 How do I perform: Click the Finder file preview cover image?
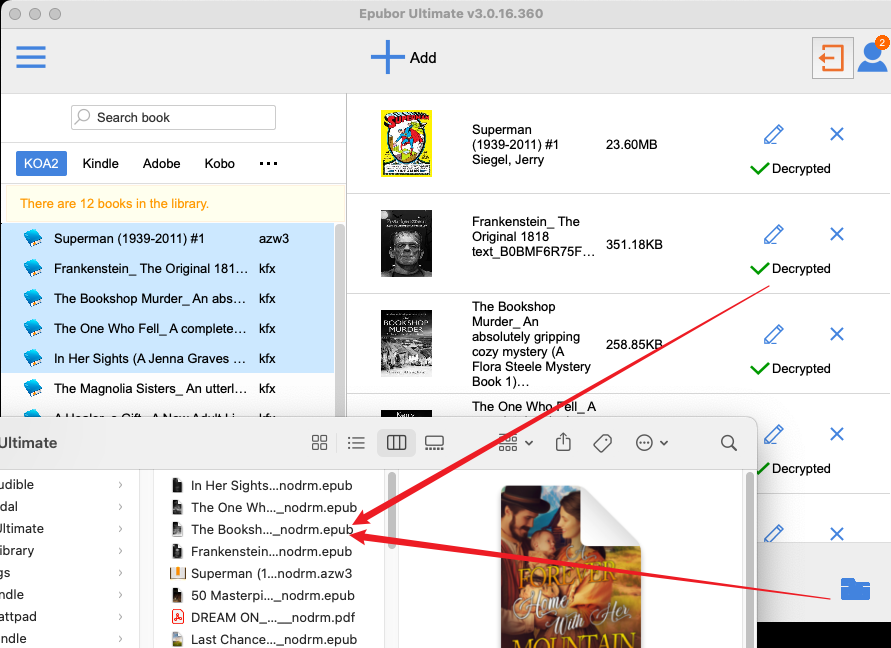(571, 567)
